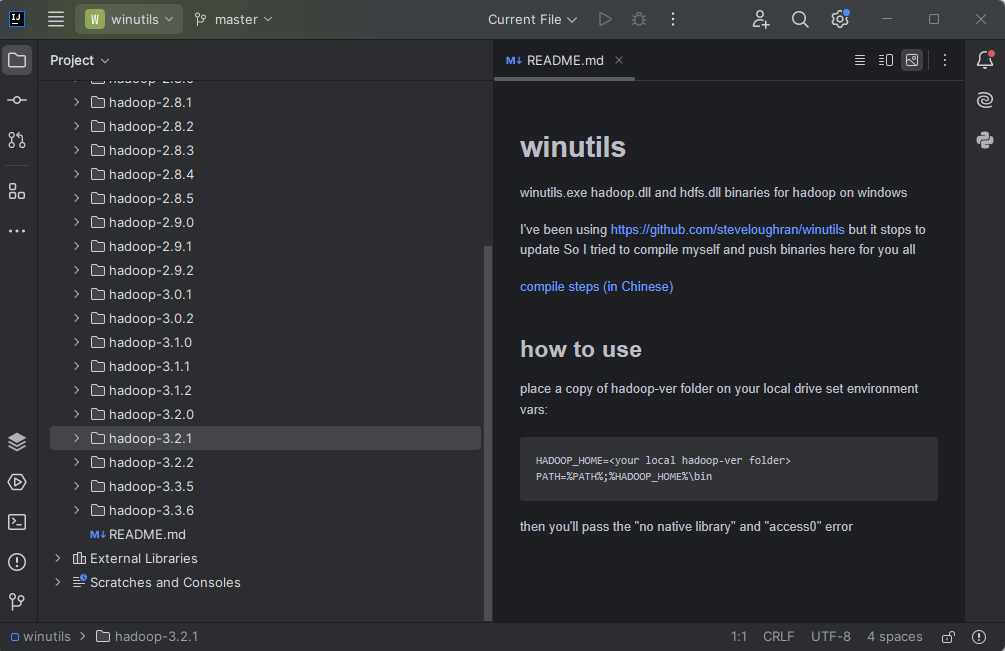Image resolution: width=1005 pixels, height=651 pixels.
Task: Open the Current File run configuration dropdown
Action: click(x=532, y=19)
